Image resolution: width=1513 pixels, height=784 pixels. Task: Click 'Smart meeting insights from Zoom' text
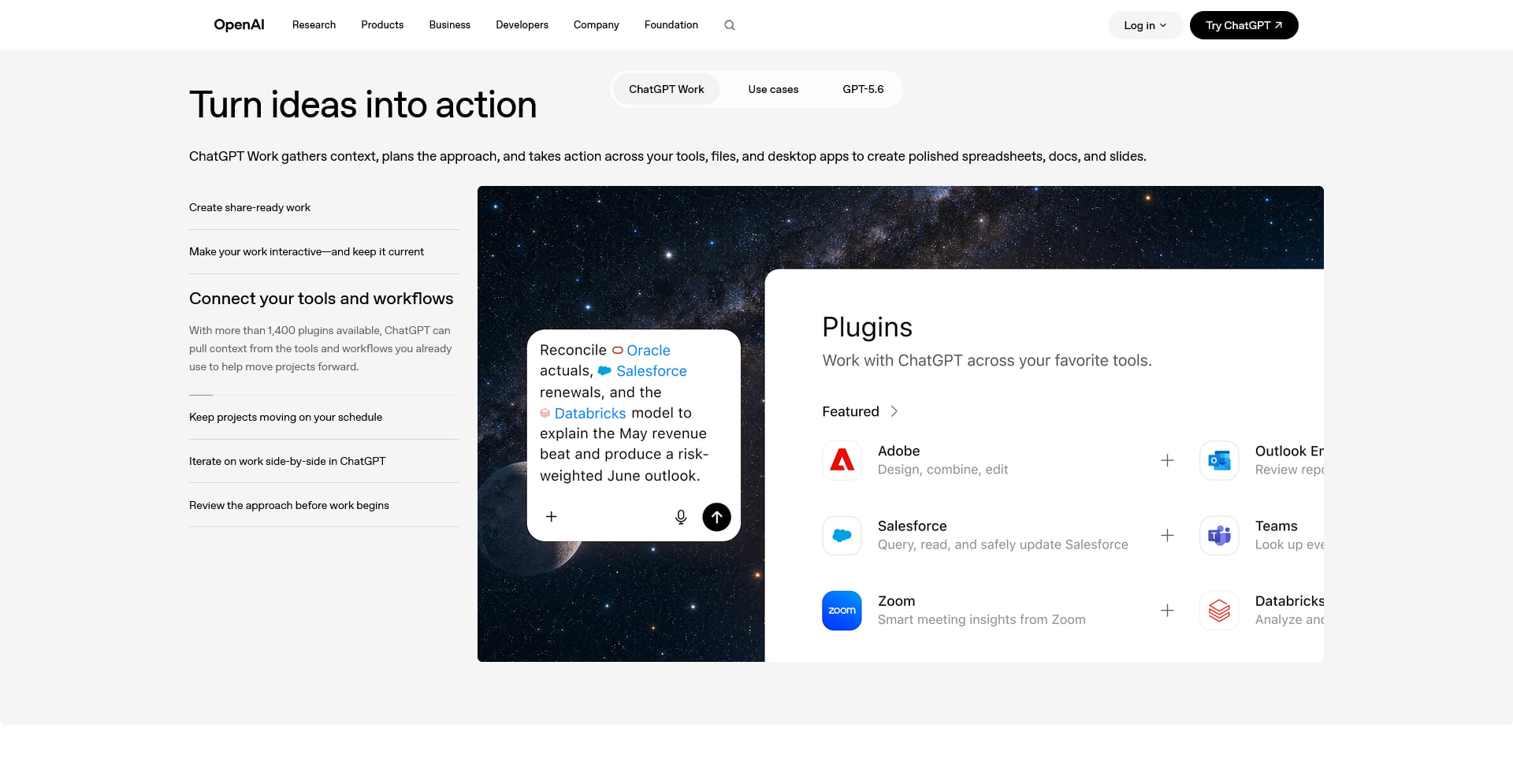tap(982, 620)
